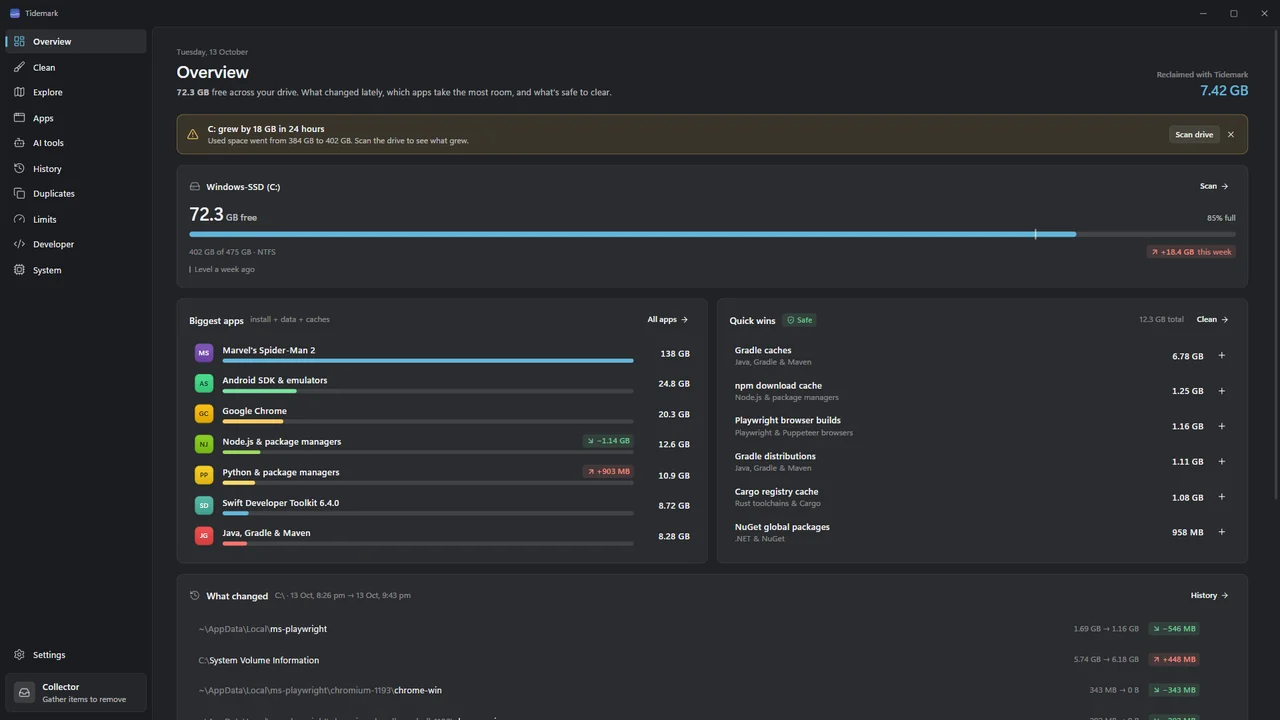Add Playwright browser builds to collector
The image size is (1280, 720).
point(1221,426)
